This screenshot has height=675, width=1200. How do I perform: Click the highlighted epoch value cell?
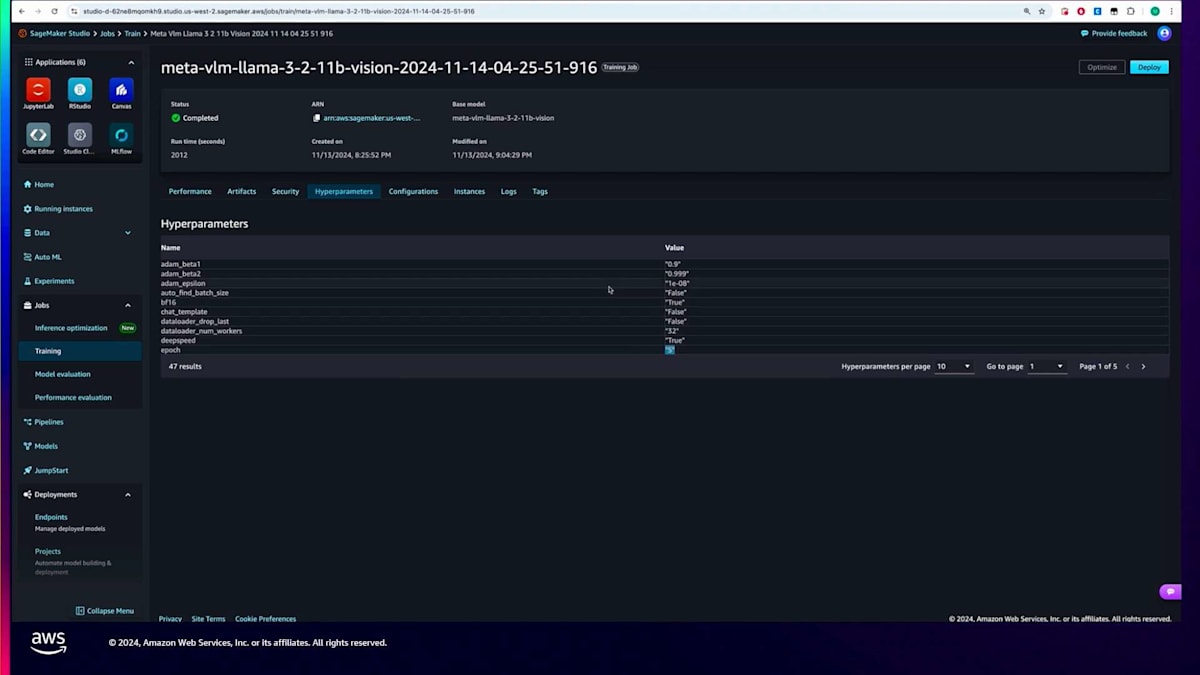pos(670,350)
